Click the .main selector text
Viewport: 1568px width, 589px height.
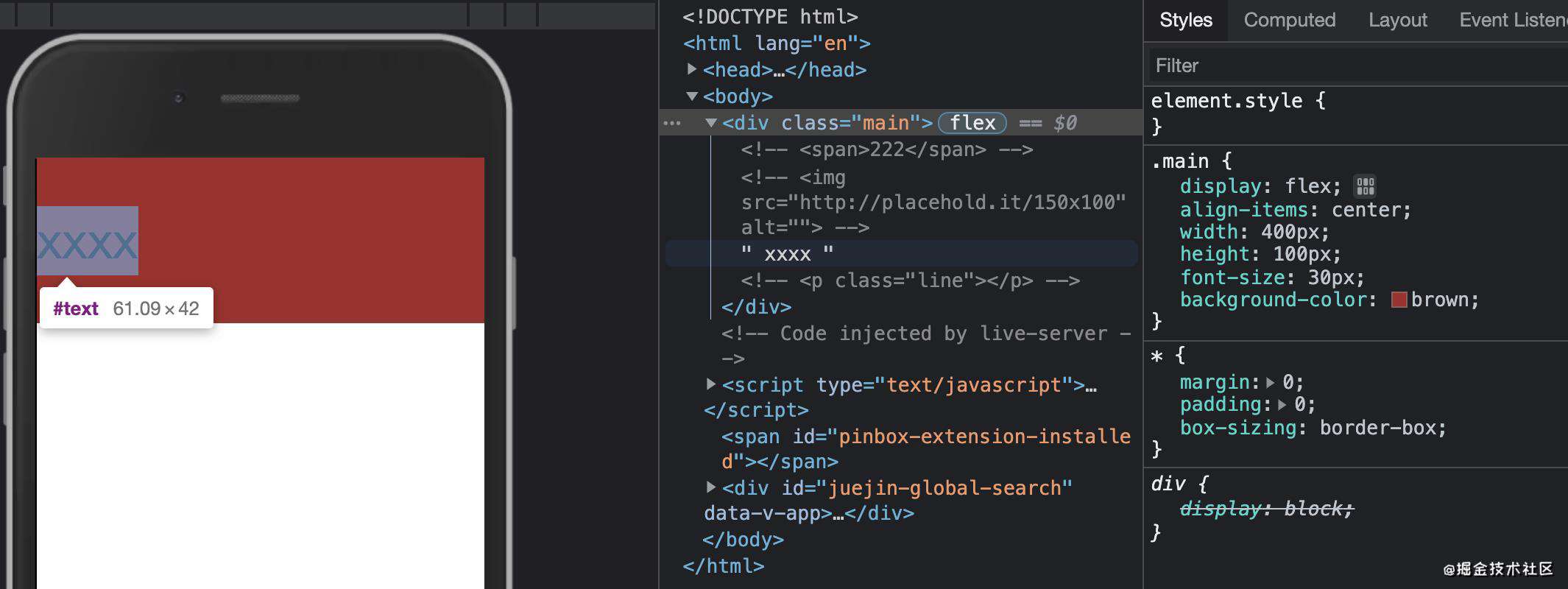click(x=1180, y=161)
